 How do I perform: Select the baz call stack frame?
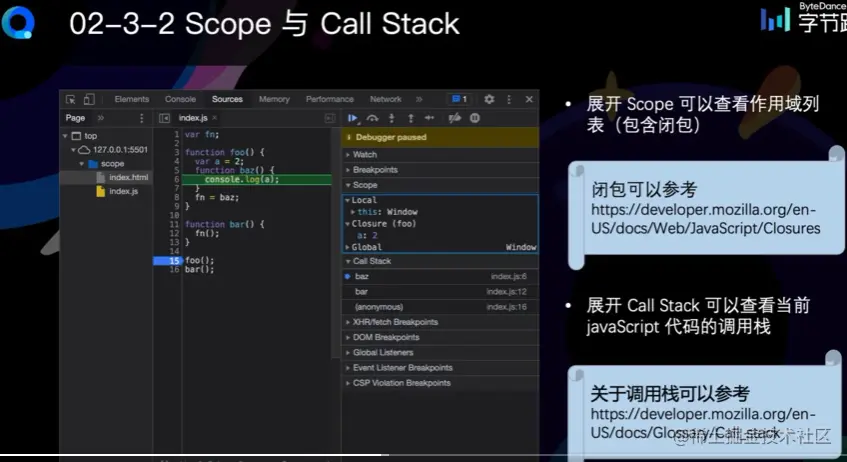point(440,276)
